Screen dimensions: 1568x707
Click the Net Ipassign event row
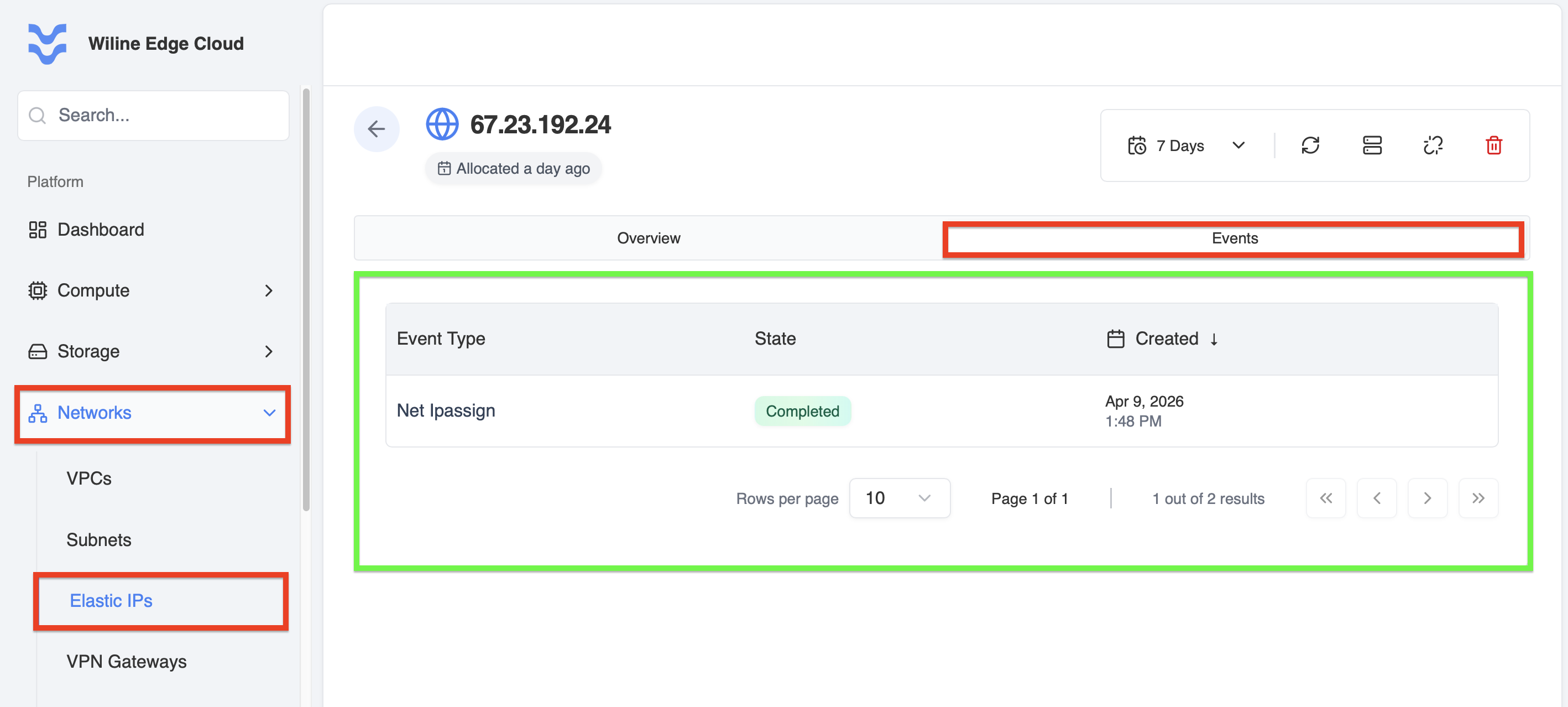942,411
